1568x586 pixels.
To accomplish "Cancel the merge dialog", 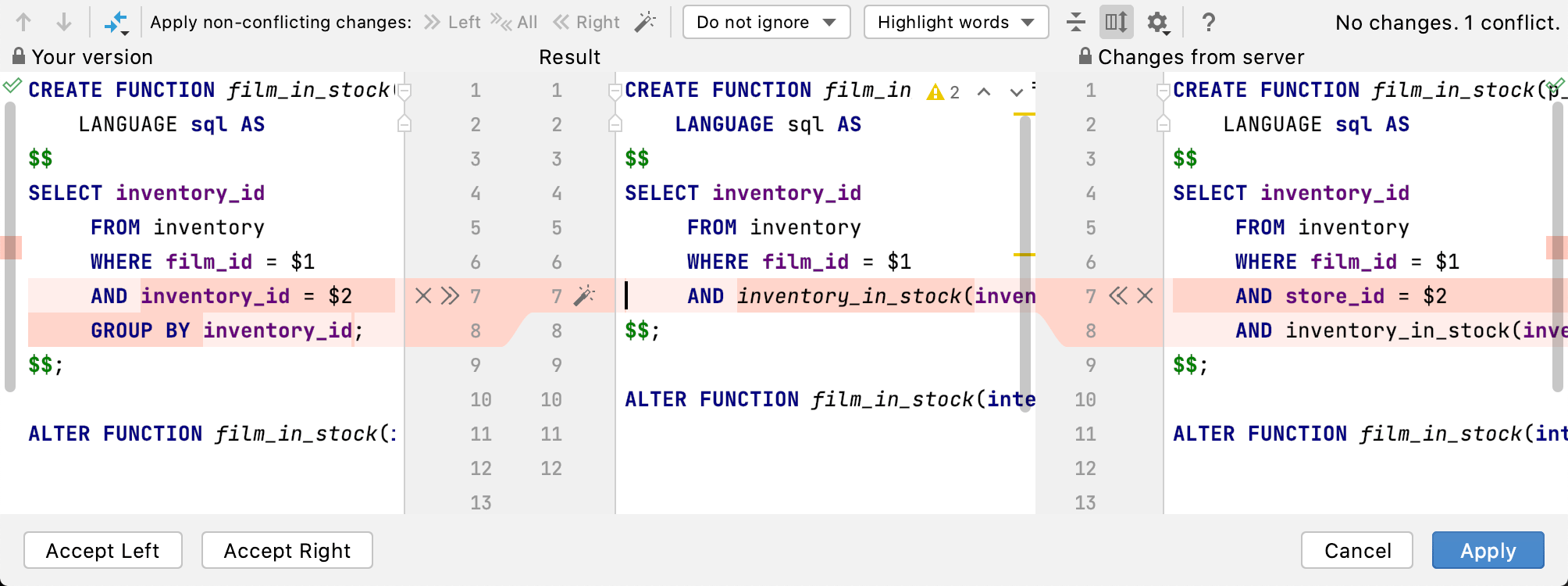I will [x=1357, y=551].
